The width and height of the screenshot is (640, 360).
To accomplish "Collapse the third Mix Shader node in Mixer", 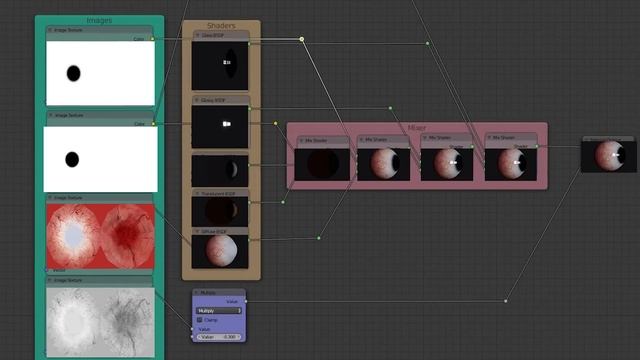I will [425, 138].
